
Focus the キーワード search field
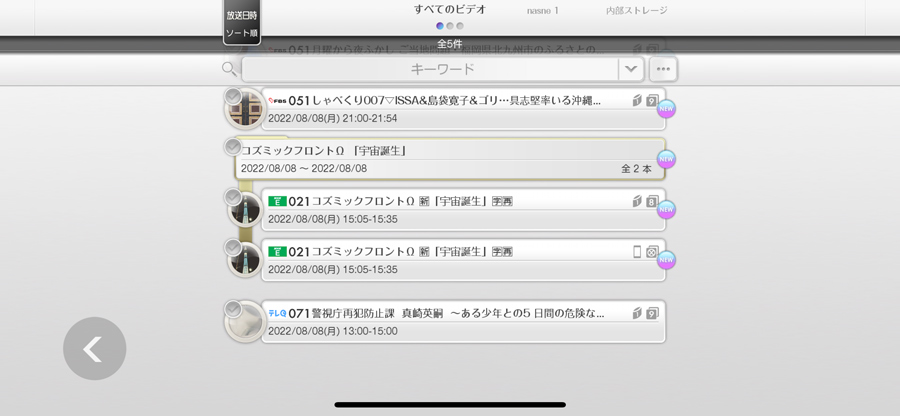click(x=430, y=69)
